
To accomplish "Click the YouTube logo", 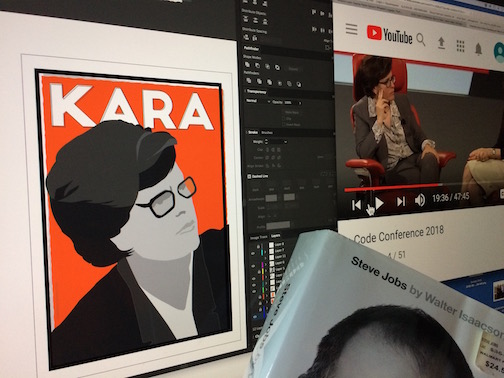I will pyautogui.click(x=389, y=35).
